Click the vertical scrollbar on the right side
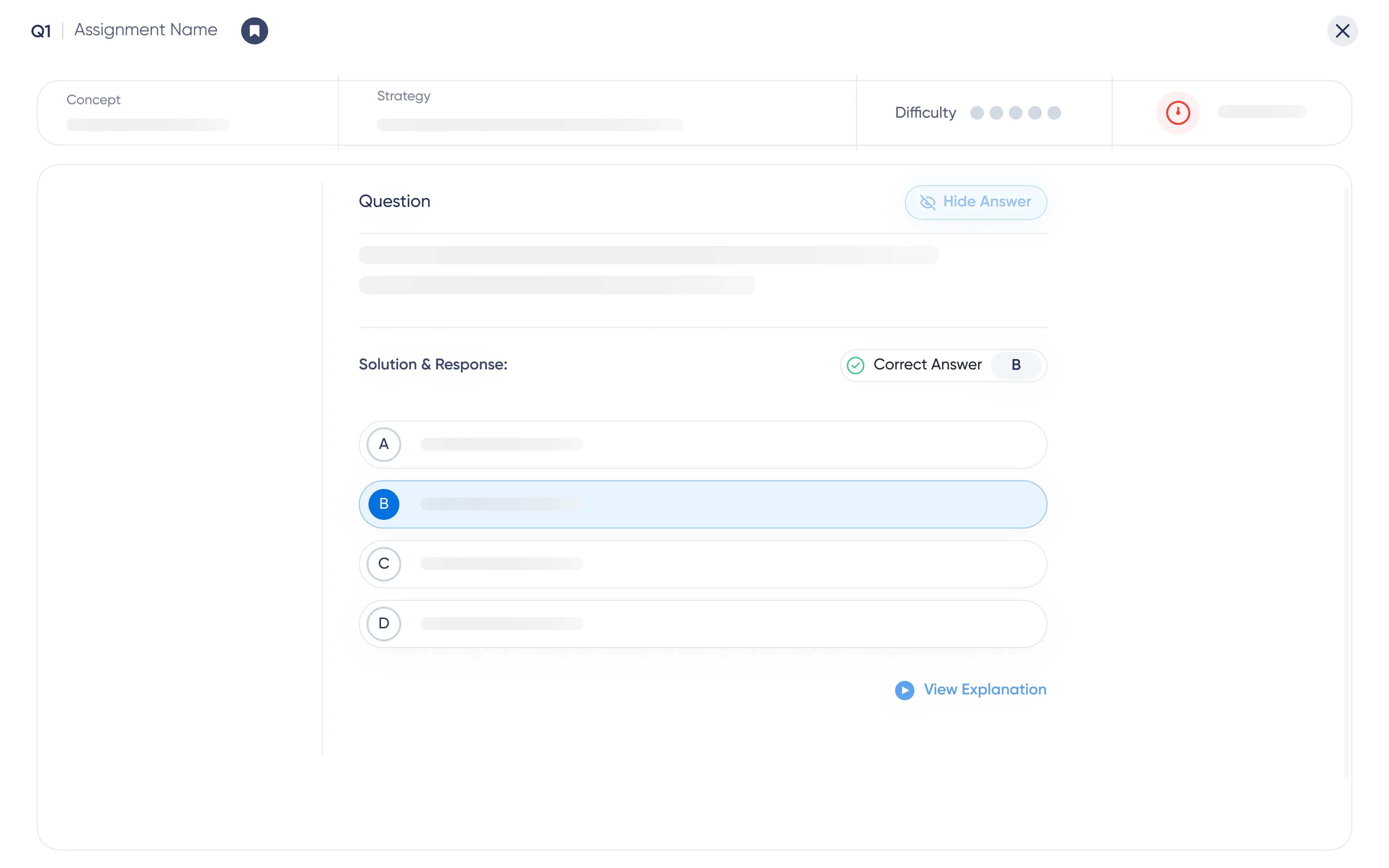Screen dimensions: 1389x868 pyautogui.click(x=1346, y=482)
